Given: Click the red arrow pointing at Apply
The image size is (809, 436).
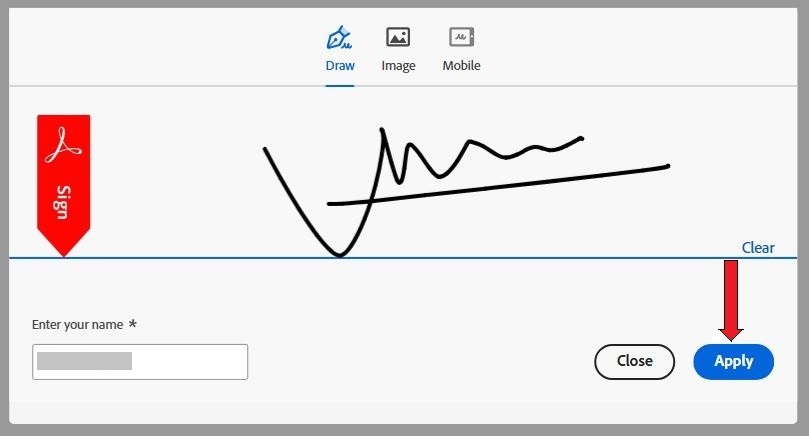Looking at the screenshot, I should [x=731, y=298].
